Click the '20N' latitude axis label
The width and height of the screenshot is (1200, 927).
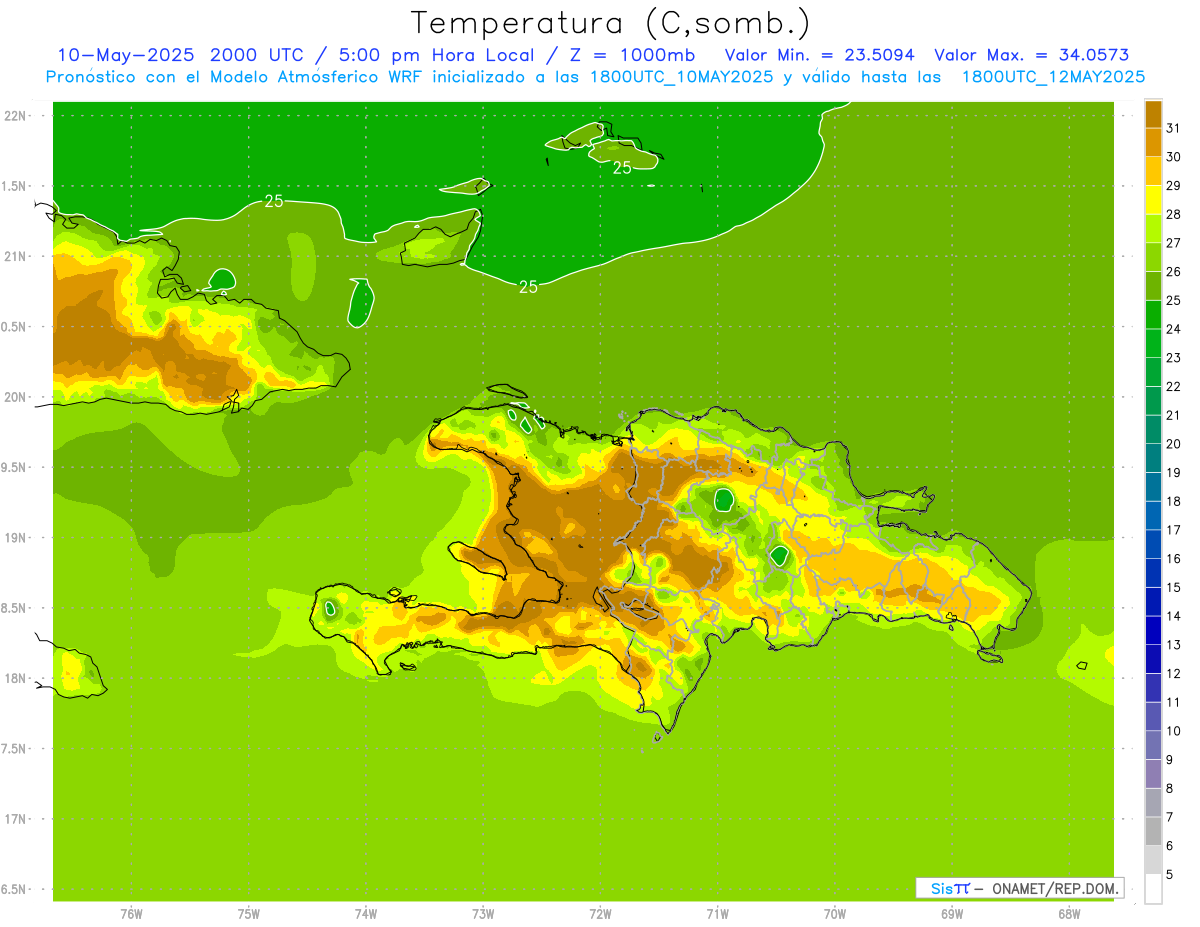pos(16,397)
